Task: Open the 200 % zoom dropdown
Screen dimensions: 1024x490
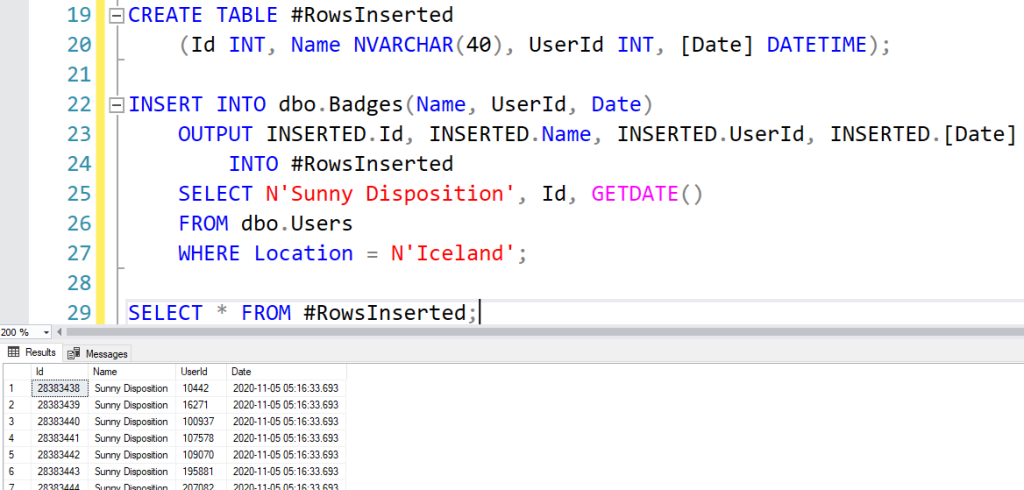Action: (44, 332)
